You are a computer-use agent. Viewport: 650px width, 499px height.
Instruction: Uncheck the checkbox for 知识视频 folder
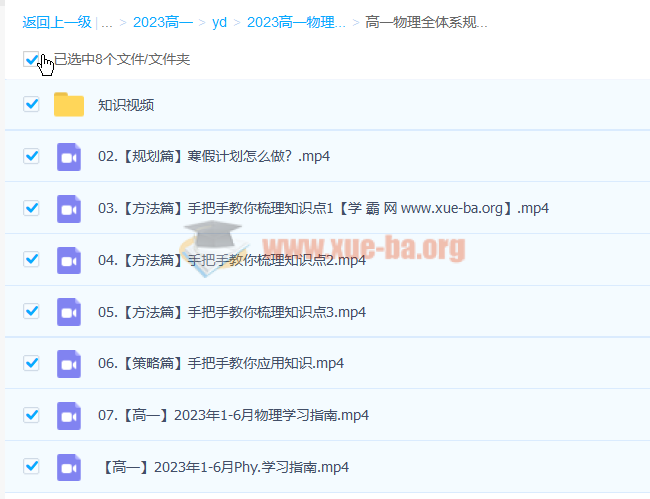31,105
